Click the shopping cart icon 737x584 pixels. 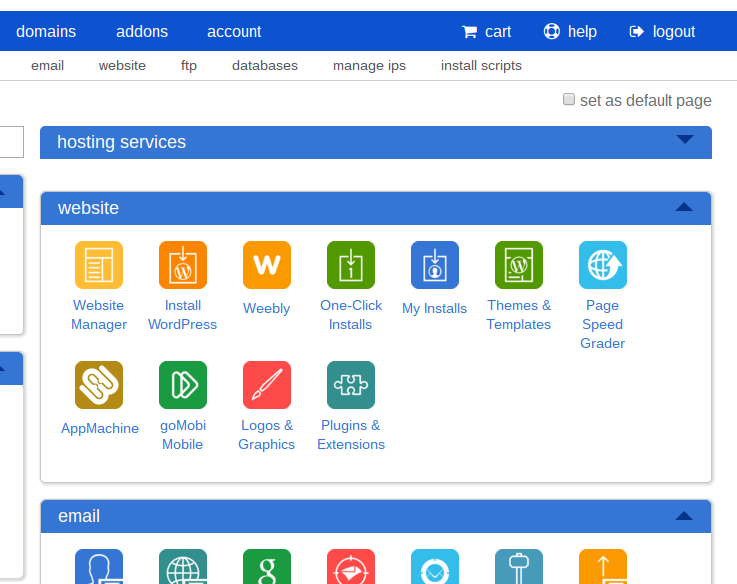[x=469, y=32]
